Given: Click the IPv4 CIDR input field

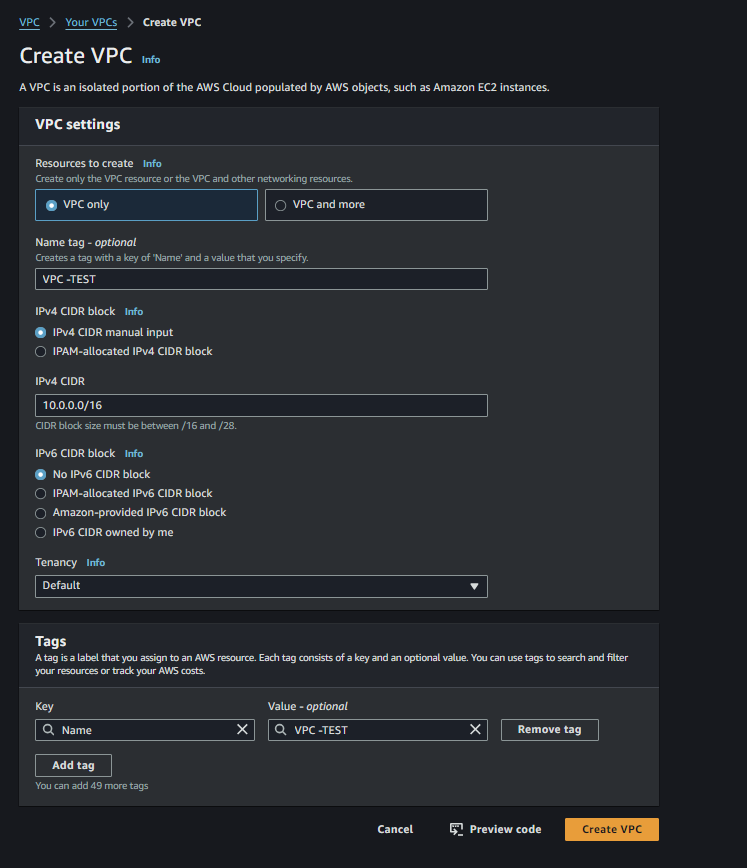Looking at the screenshot, I should pyautogui.click(x=261, y=405).
